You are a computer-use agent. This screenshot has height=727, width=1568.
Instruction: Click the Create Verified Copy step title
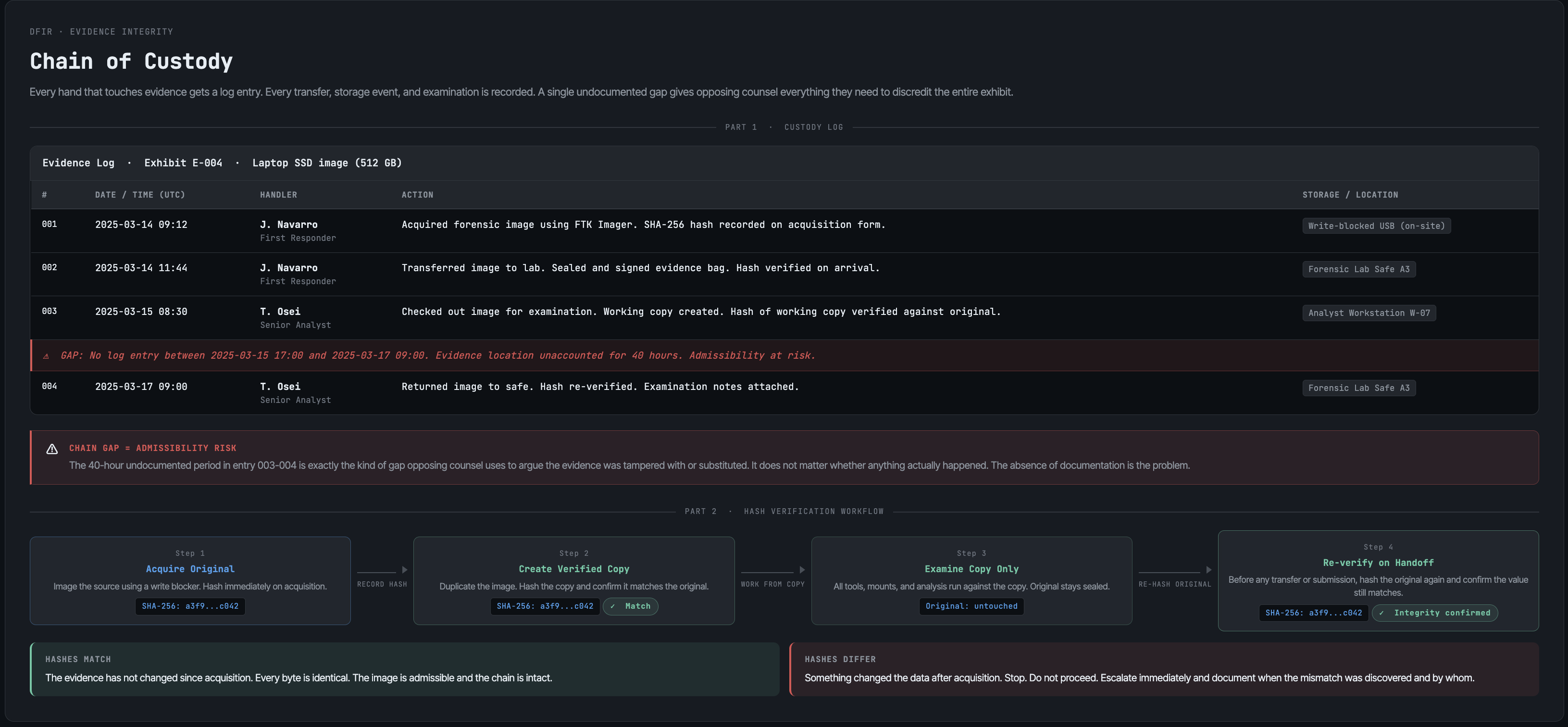(x=574, y=569)
